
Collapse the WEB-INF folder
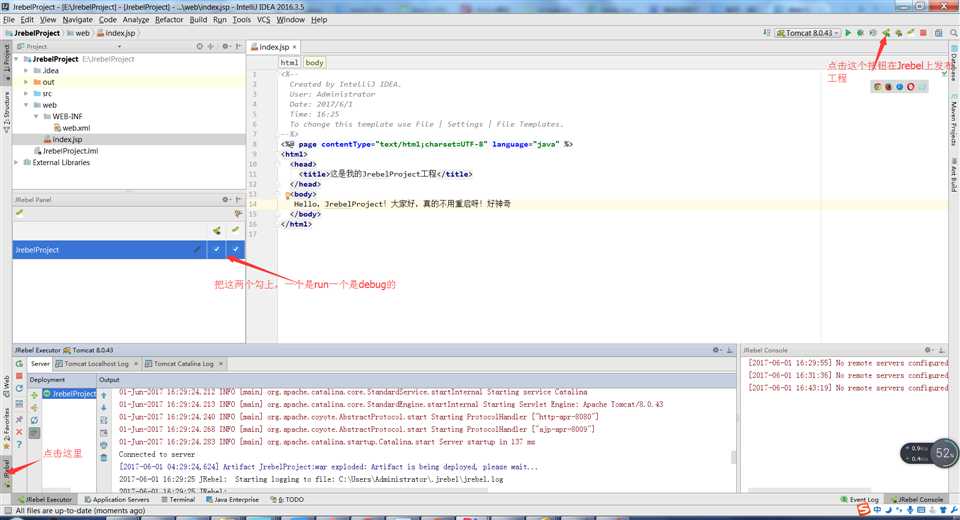coord(36,116)
